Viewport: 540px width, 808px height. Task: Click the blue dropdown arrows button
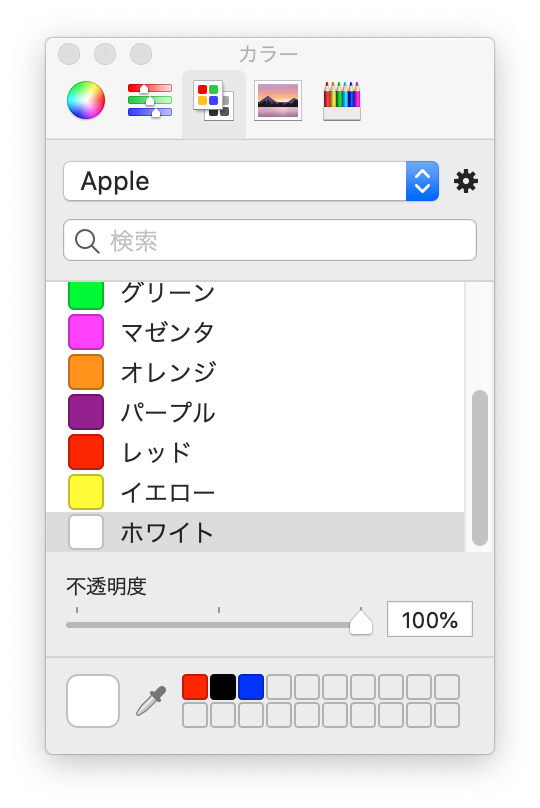(x=423, y=181)
